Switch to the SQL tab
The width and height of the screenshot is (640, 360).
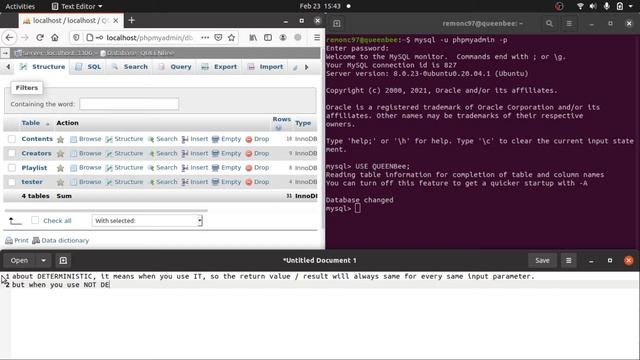click(89, 67)
